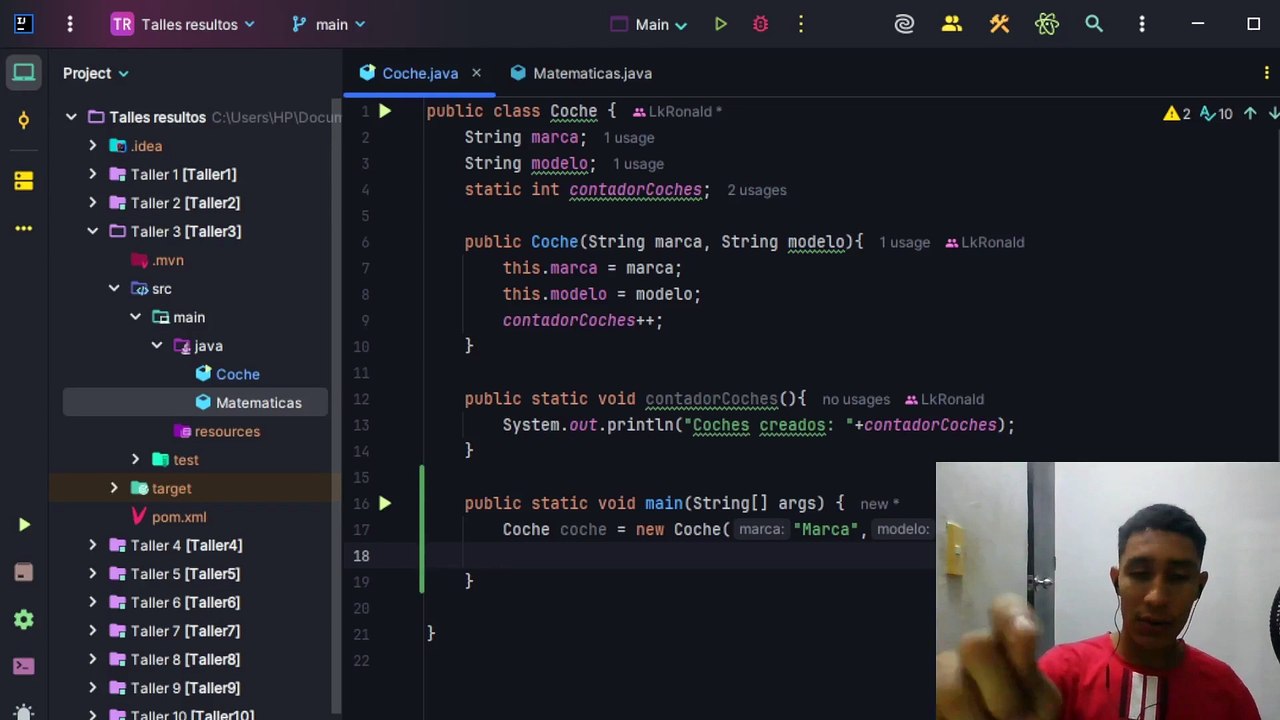Open build tools hammer-wrench icon
This screenshot has height=720, width=1280.
click(999, 24)
